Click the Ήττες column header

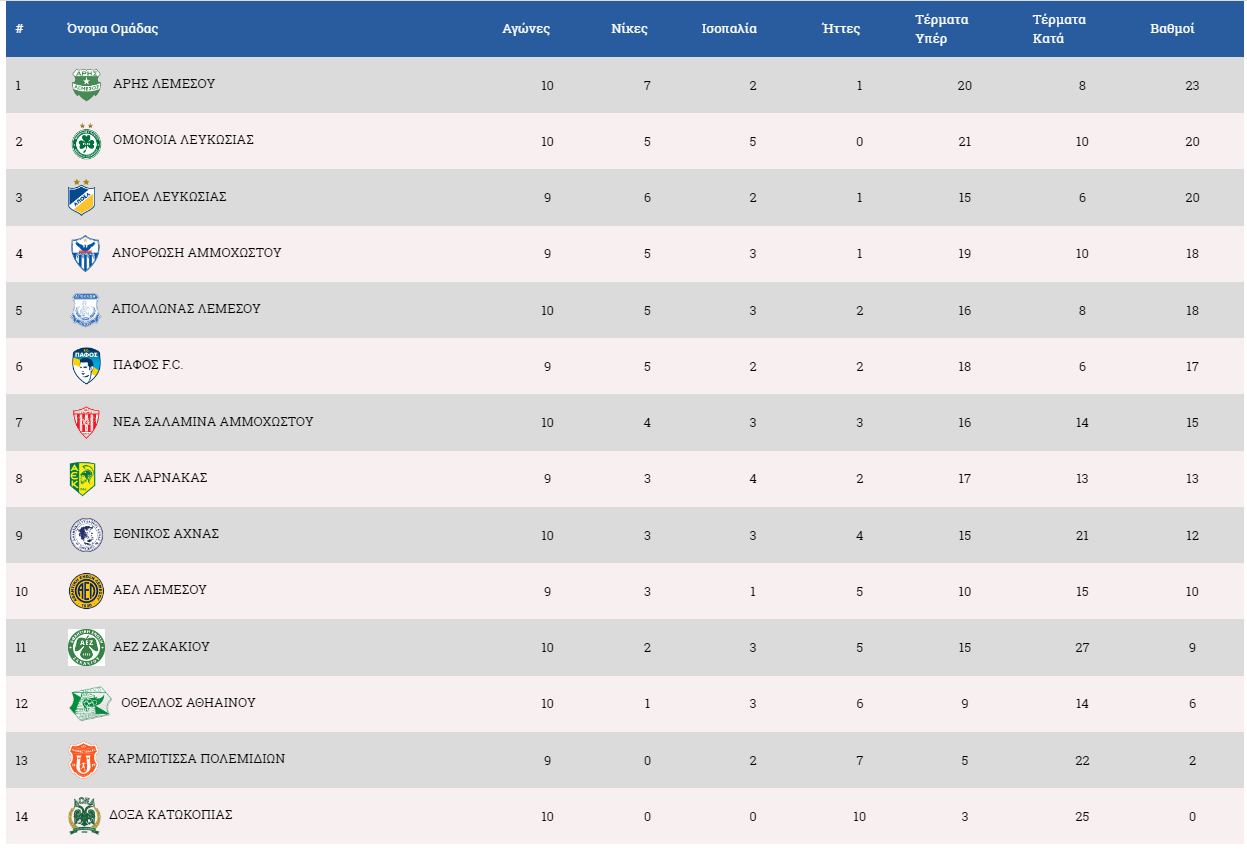(x=840, y=29)
